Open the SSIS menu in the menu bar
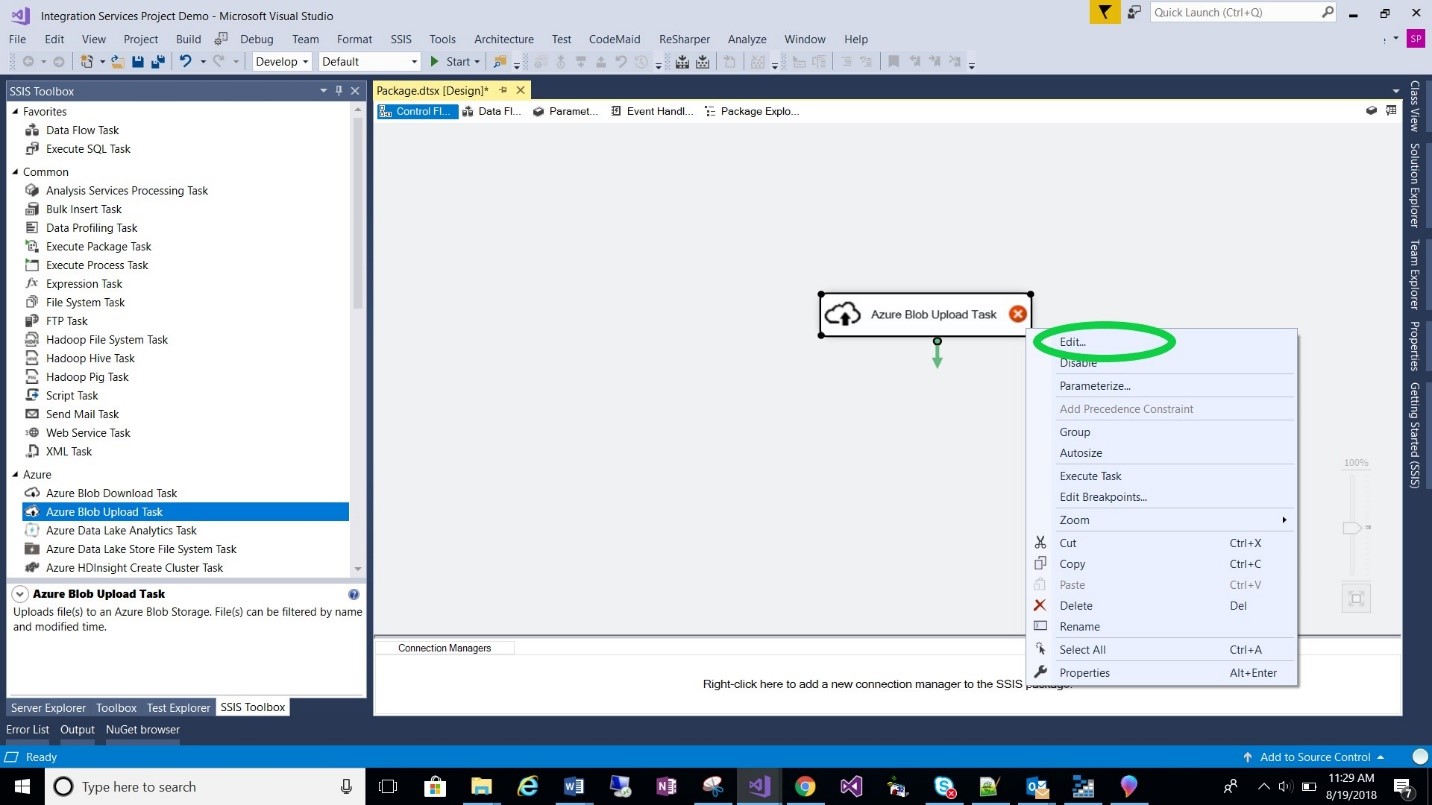The width and height of the screenshot is (1432, 805). (x=401, y=39)
